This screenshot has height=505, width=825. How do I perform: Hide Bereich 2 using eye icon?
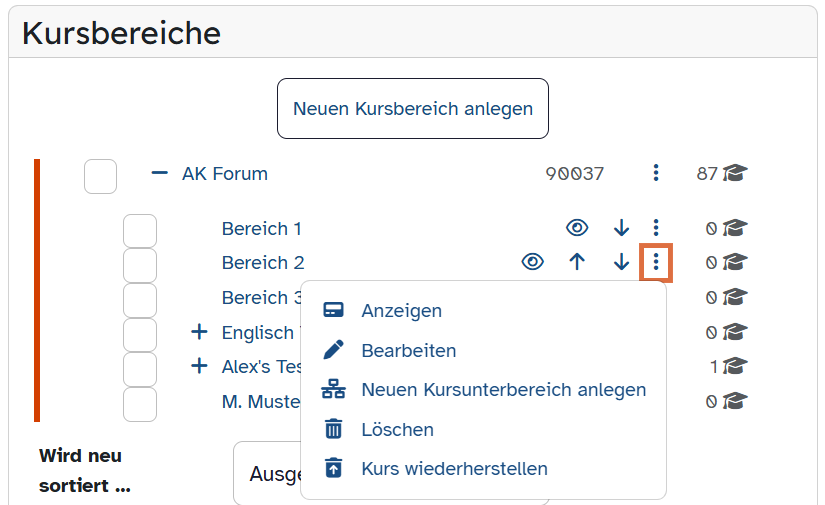(533, 262)
